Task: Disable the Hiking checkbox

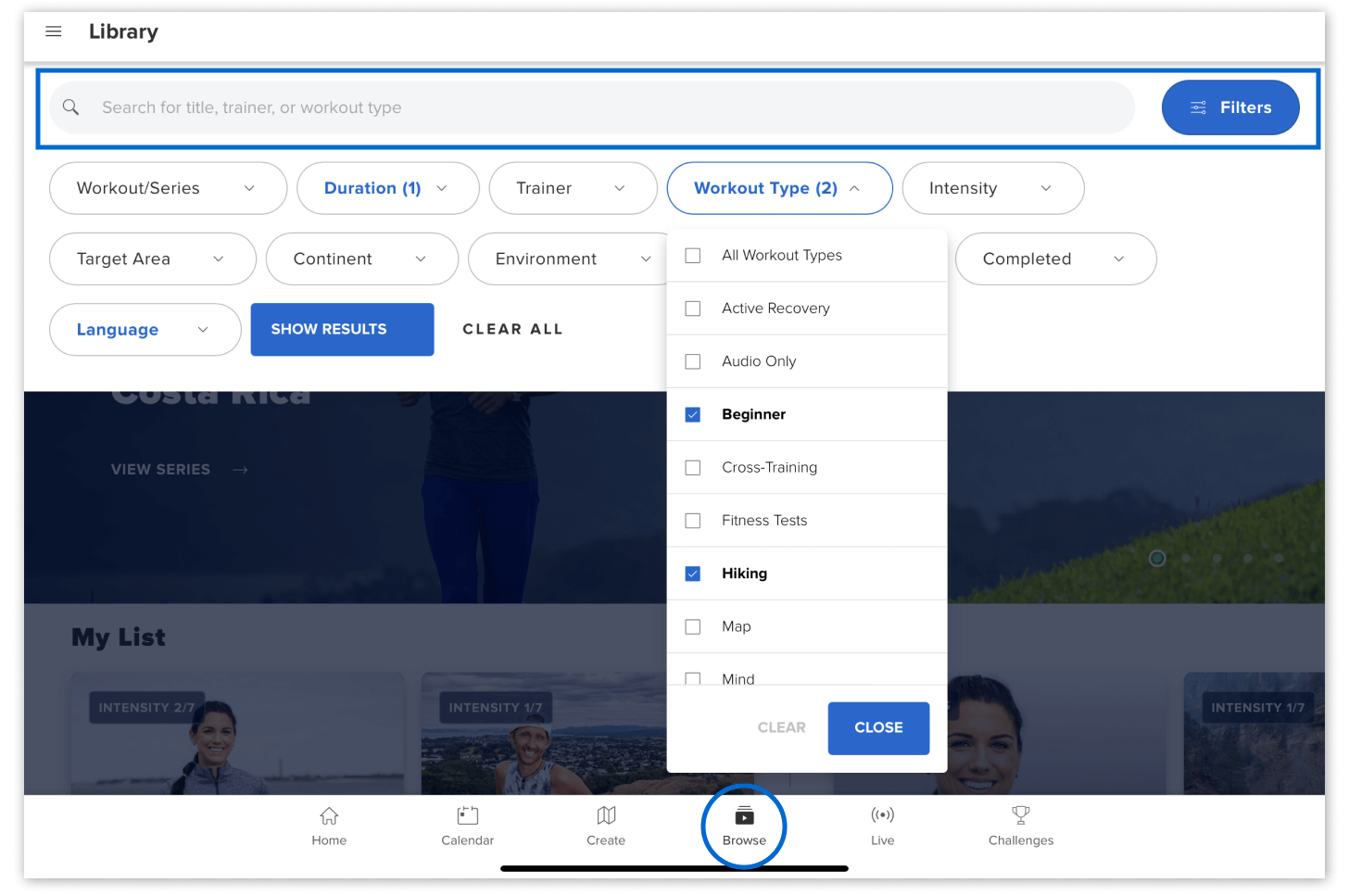Action: coord(692,574)
